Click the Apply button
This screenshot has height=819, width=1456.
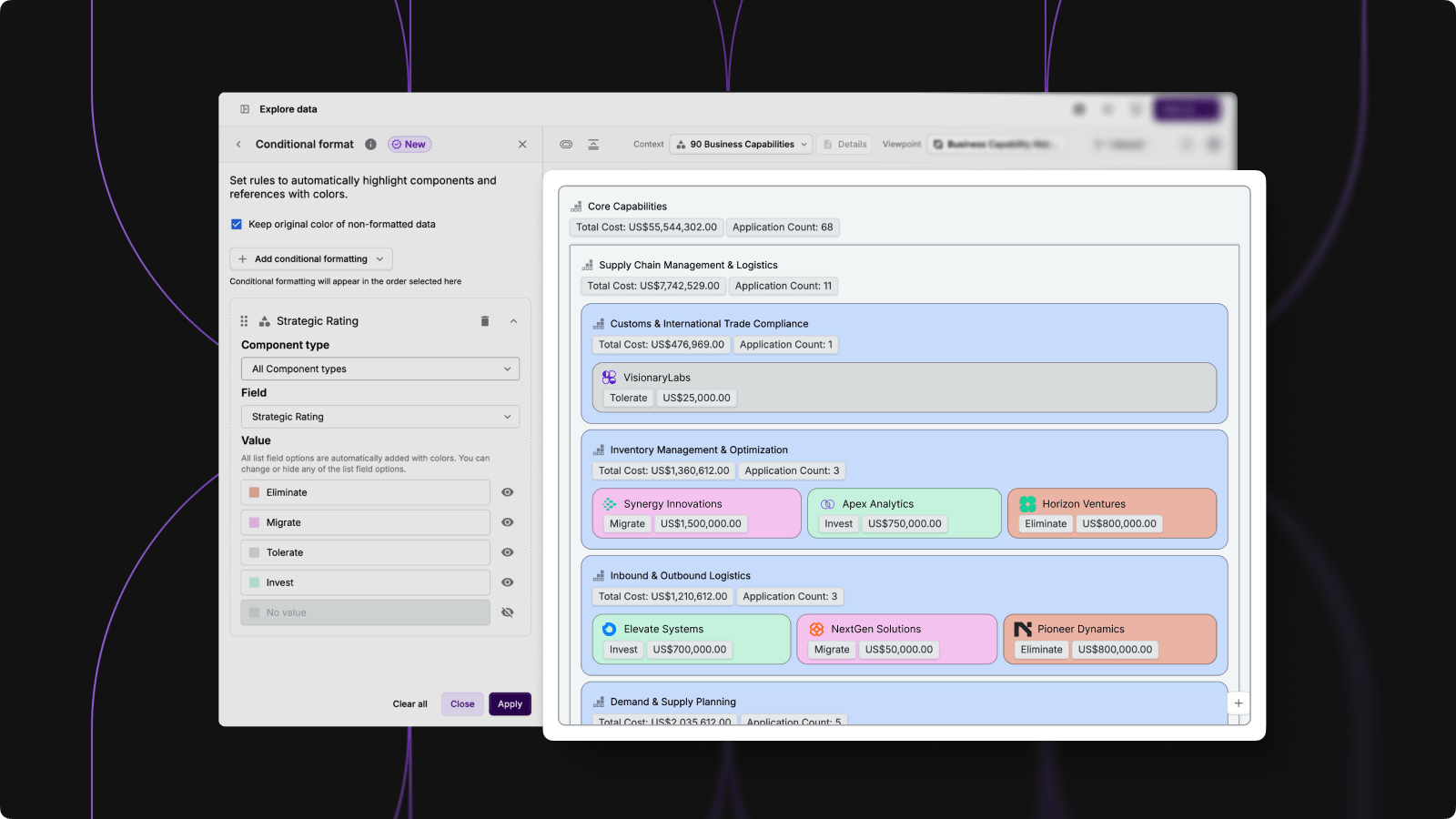[510, 704]
